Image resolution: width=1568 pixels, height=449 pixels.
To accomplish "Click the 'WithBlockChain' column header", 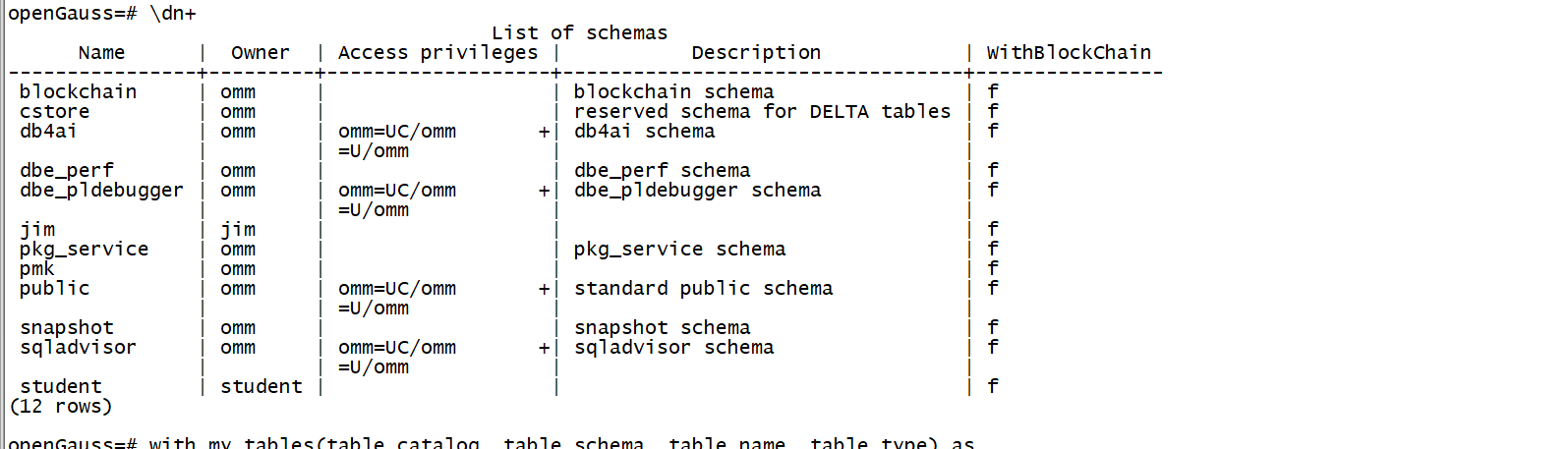I will tap(1068, 53).
